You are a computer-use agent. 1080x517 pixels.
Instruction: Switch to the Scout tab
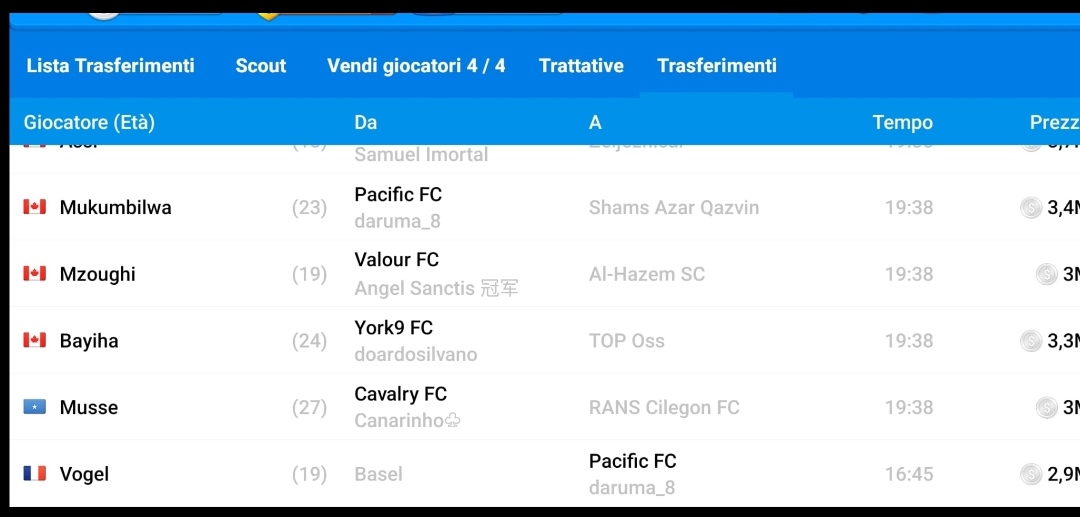(261, 66)
